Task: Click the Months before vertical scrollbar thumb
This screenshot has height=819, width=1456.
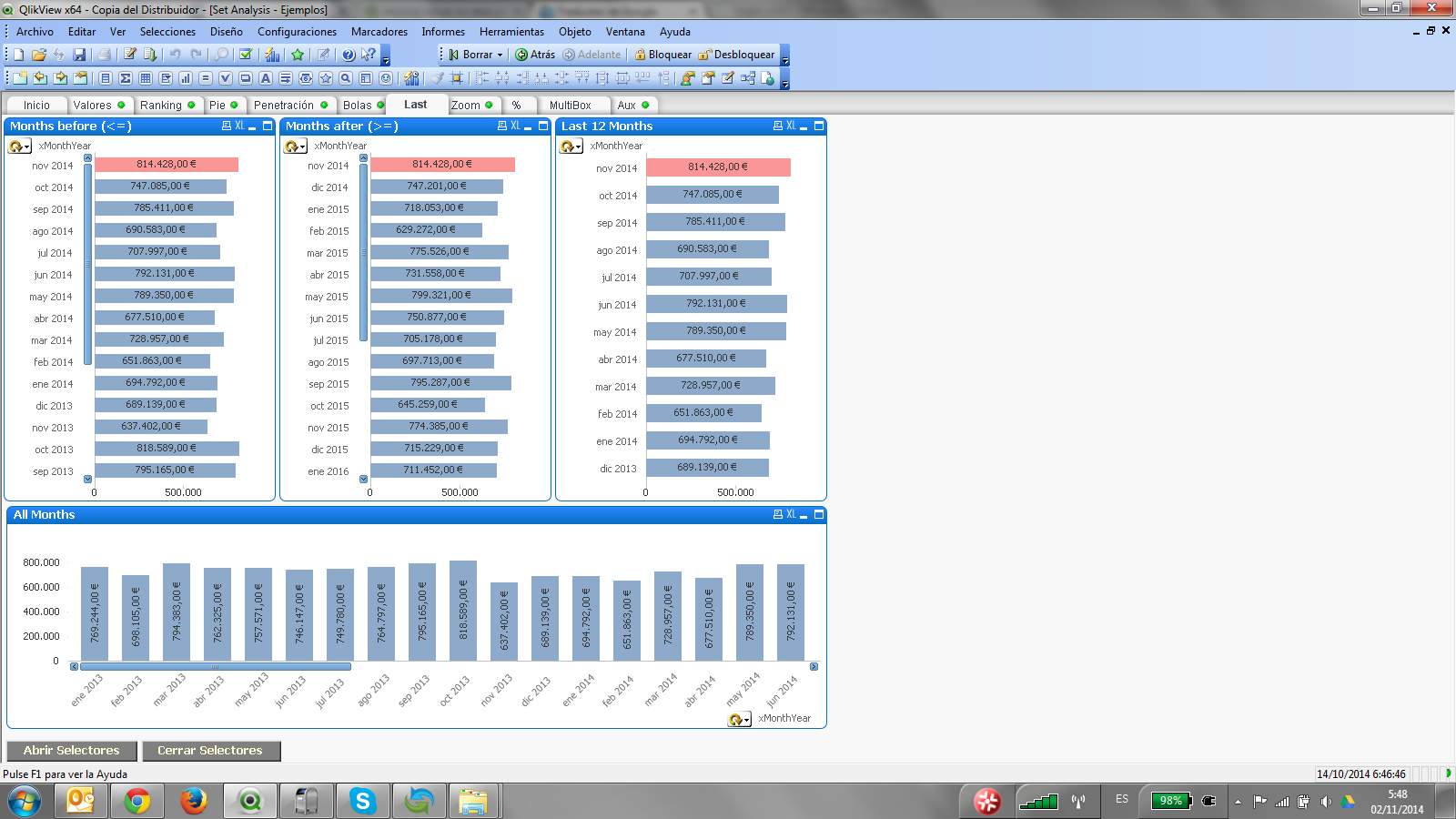Action: coord(88,264)
